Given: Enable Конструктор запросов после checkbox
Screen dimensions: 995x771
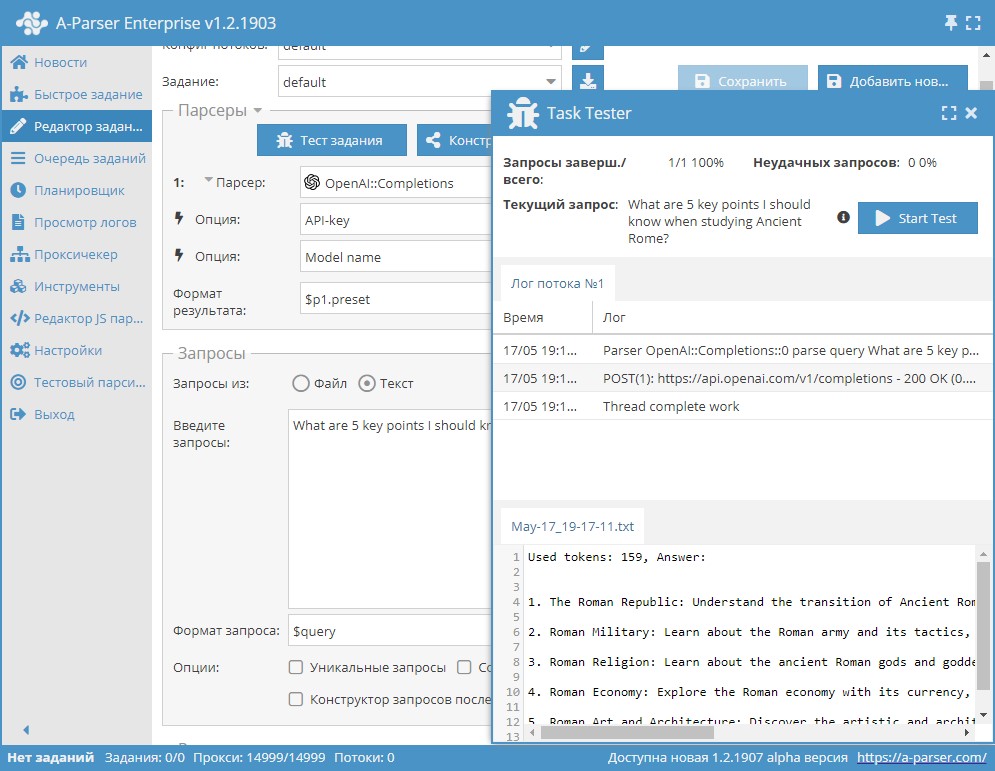Looking at the screenshot, I should (x=296, y=699).
